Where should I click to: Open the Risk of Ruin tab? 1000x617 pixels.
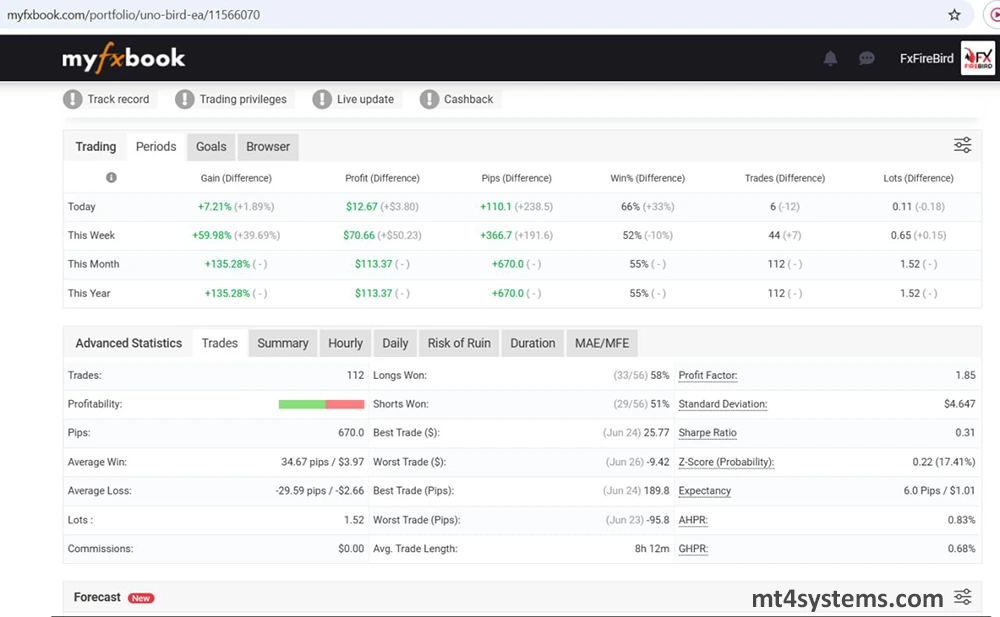(459, 343)
